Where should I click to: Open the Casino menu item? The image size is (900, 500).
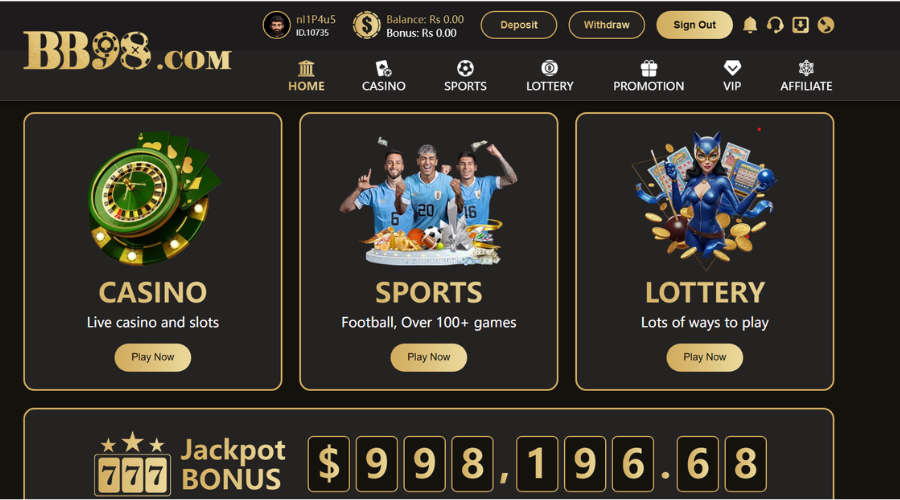[383, 76]
